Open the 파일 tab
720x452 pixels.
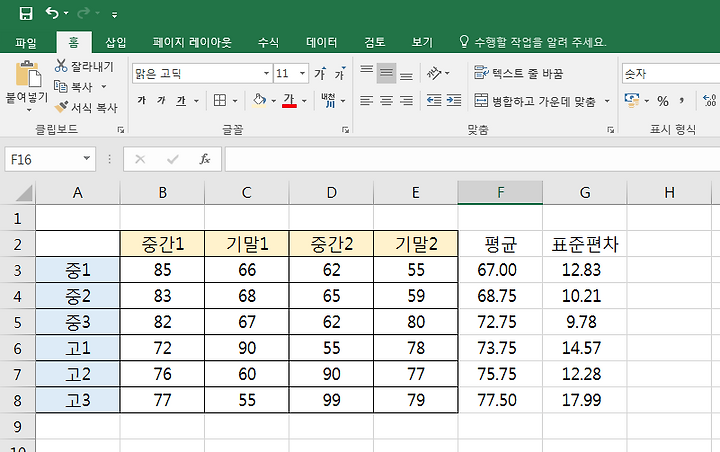26,43
